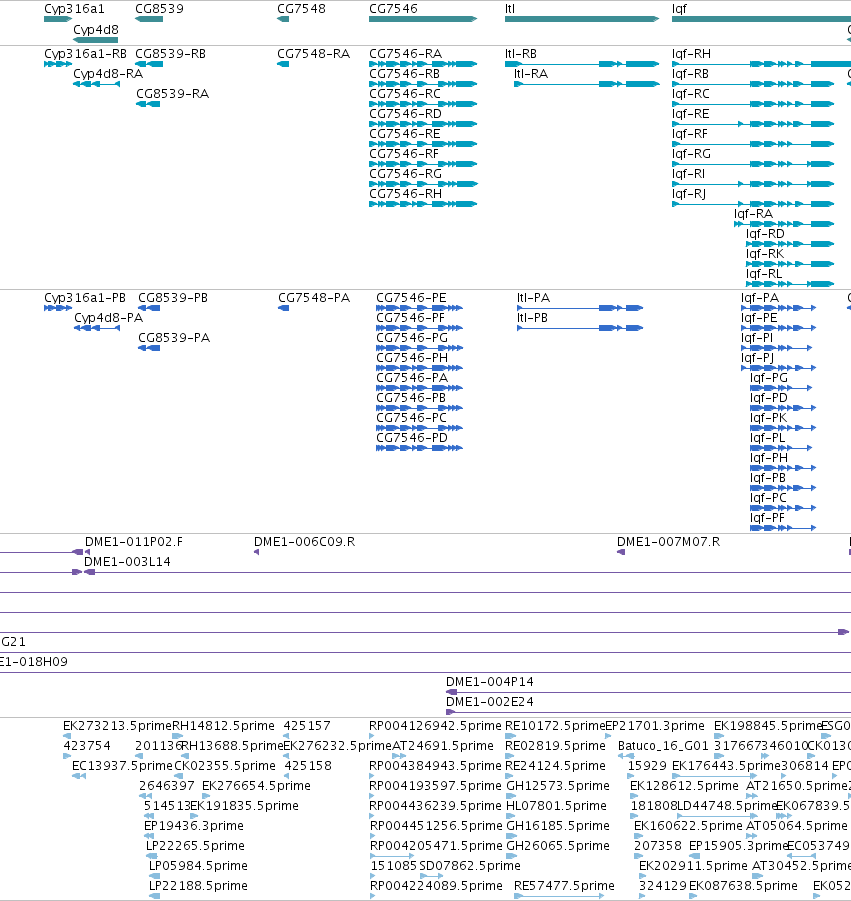This screenshot has width=851, height=901.
Task: Select EST EK160622.5prime
Action: 638,836
